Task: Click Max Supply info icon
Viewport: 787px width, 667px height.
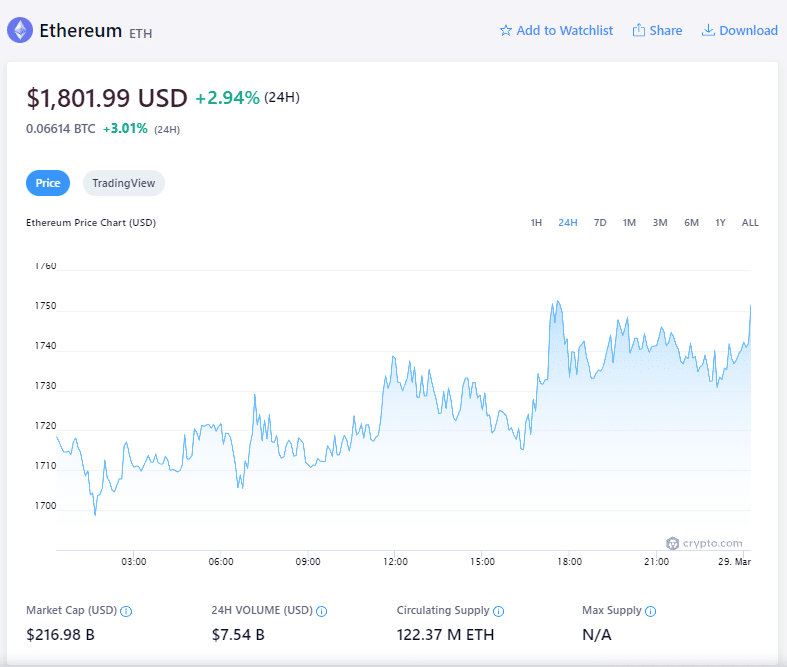Action: [x=650, y=611]
